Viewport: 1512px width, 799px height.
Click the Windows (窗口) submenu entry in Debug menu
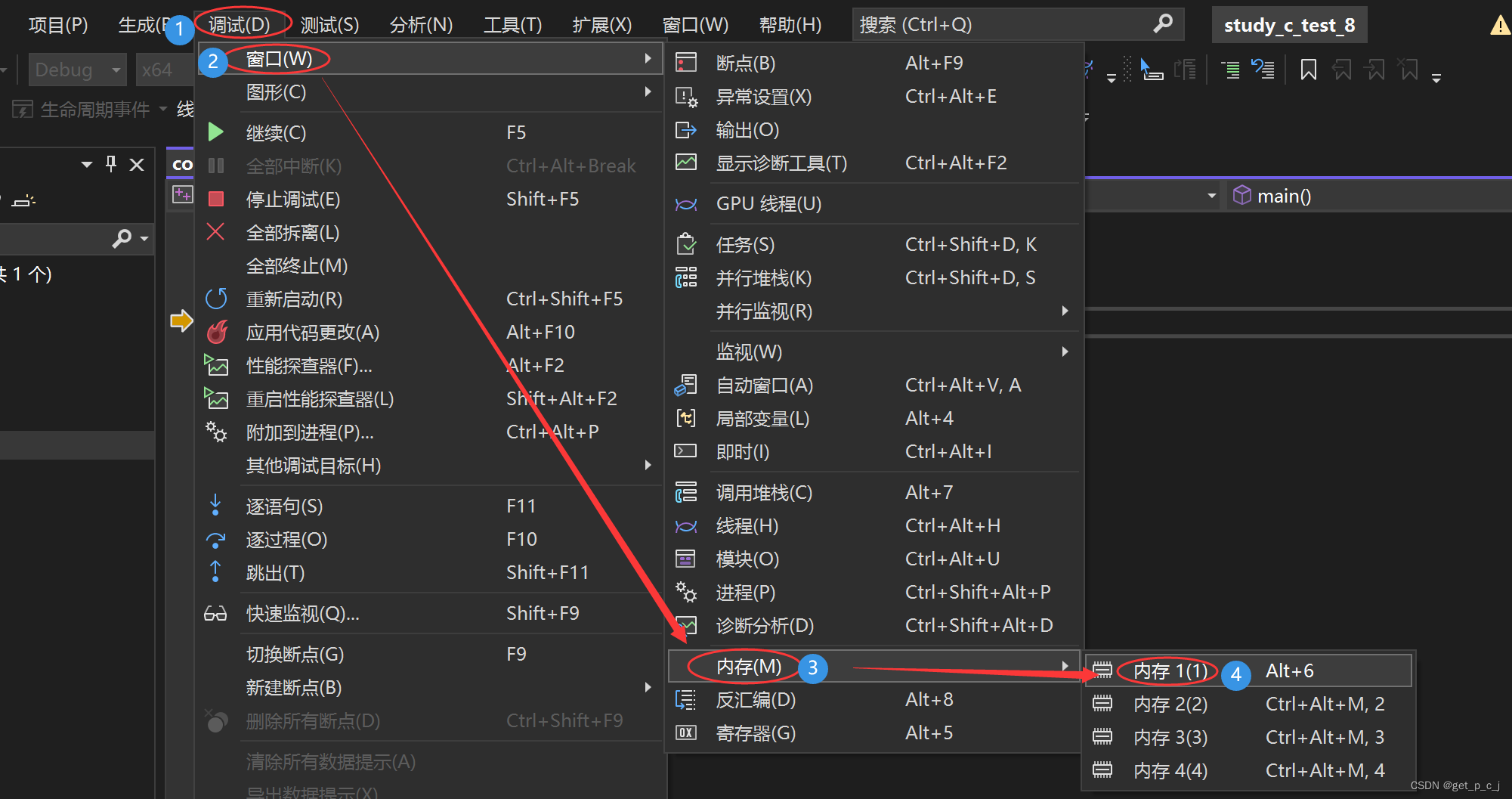(x=429, y=58)
